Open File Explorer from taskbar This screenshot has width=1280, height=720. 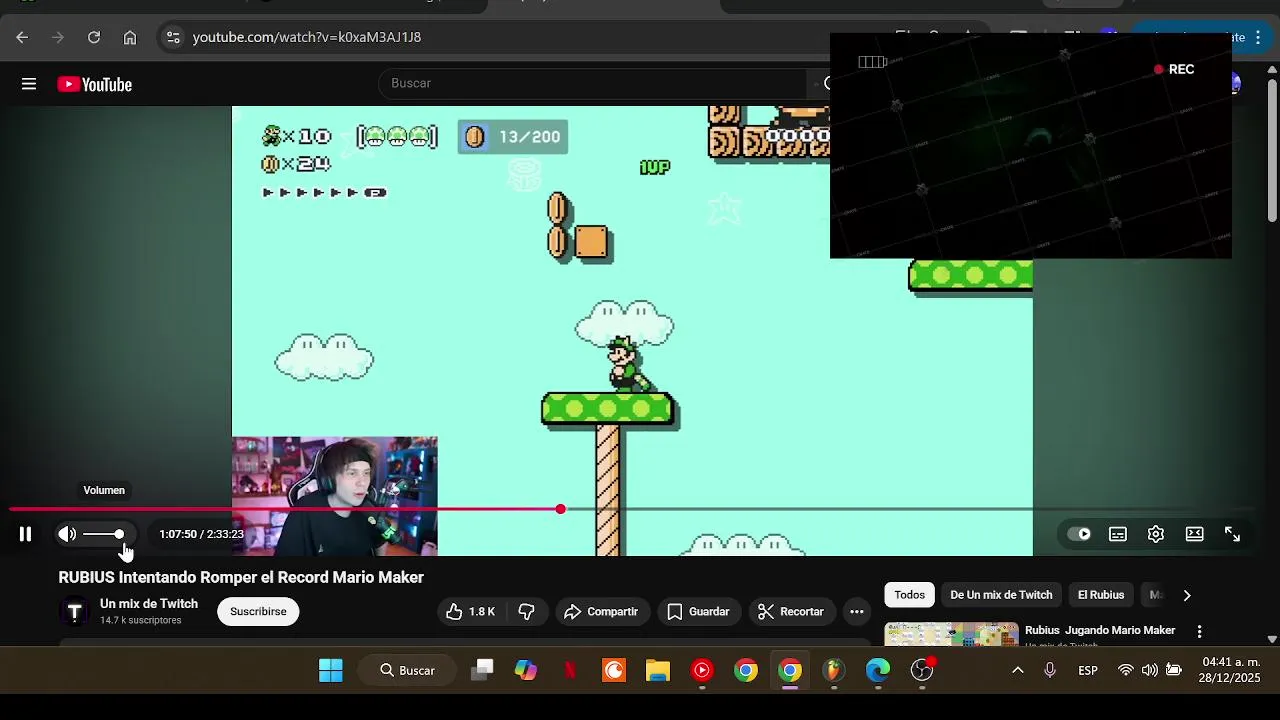point(658,670)
